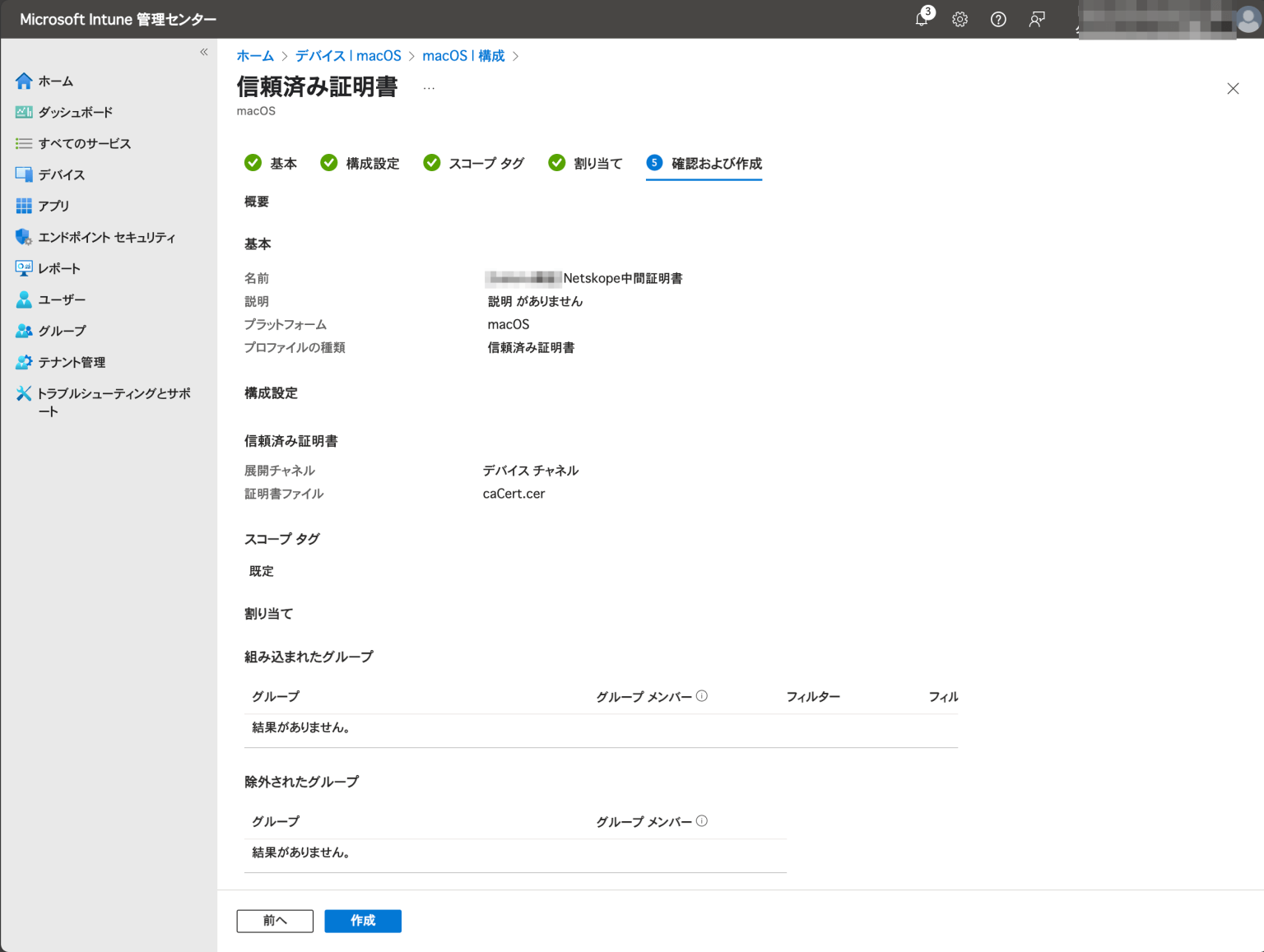Go back with the 前へ button
Viewport: 1264px width, 952px height.
click(275, 921)
